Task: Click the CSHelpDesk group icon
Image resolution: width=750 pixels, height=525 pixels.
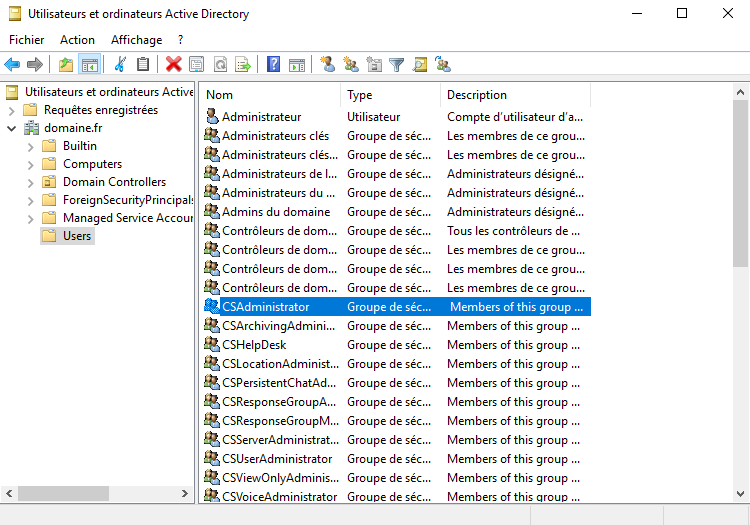Action: pyautogui.click(x=211, y=344)
